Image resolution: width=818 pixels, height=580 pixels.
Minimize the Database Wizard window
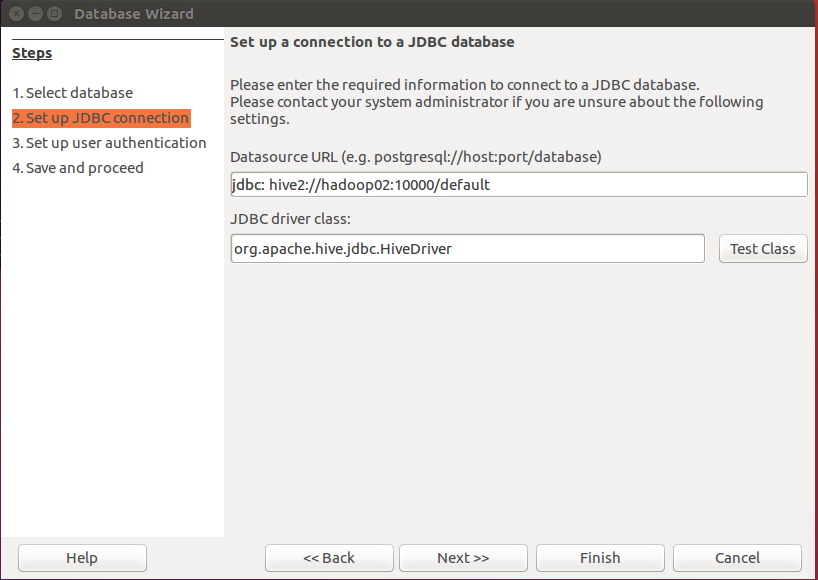[x=35, y=14]
